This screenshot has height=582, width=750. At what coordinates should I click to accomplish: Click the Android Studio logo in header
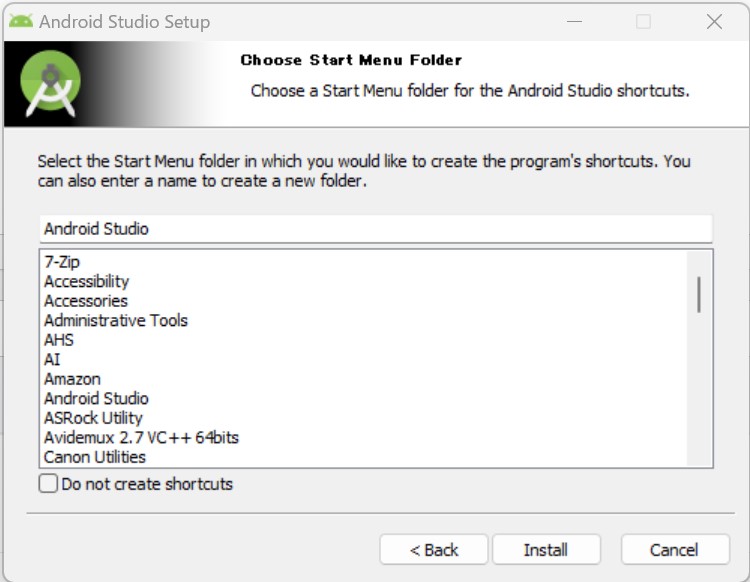tap(50, 84)
